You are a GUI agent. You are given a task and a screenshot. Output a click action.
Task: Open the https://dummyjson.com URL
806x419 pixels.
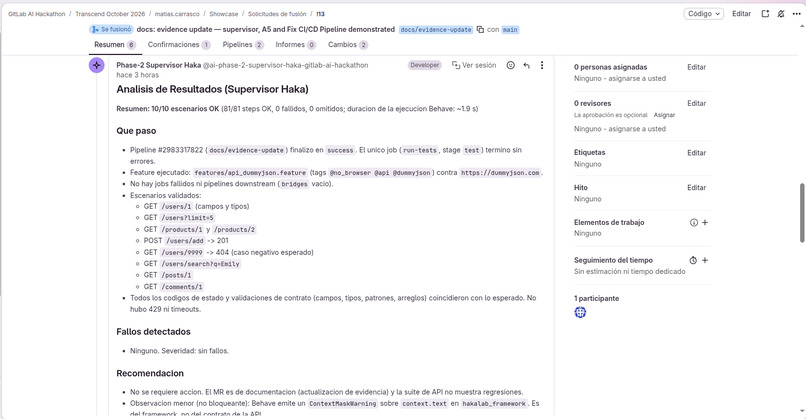(x=500, y=173)
